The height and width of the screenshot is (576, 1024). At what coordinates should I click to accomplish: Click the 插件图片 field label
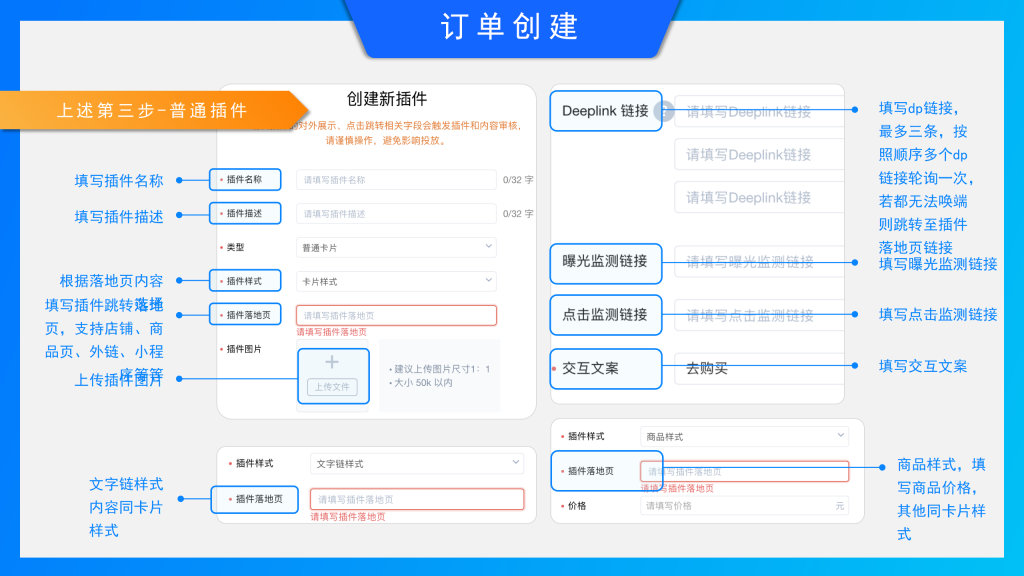(x=244, y=349)
